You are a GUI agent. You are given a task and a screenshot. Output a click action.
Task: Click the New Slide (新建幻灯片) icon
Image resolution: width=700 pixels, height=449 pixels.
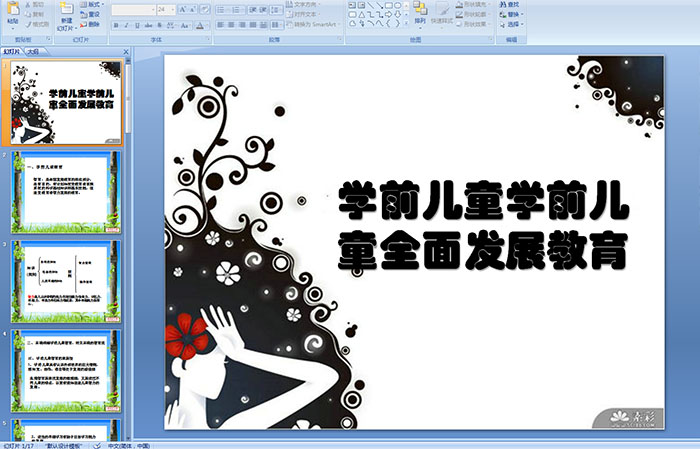point(67,10)
